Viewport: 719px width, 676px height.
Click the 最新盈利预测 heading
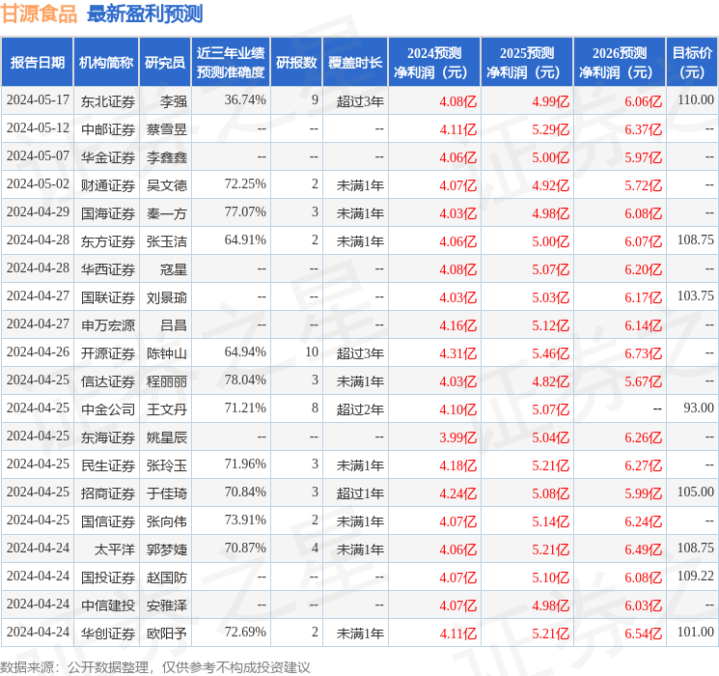(145, 14)
